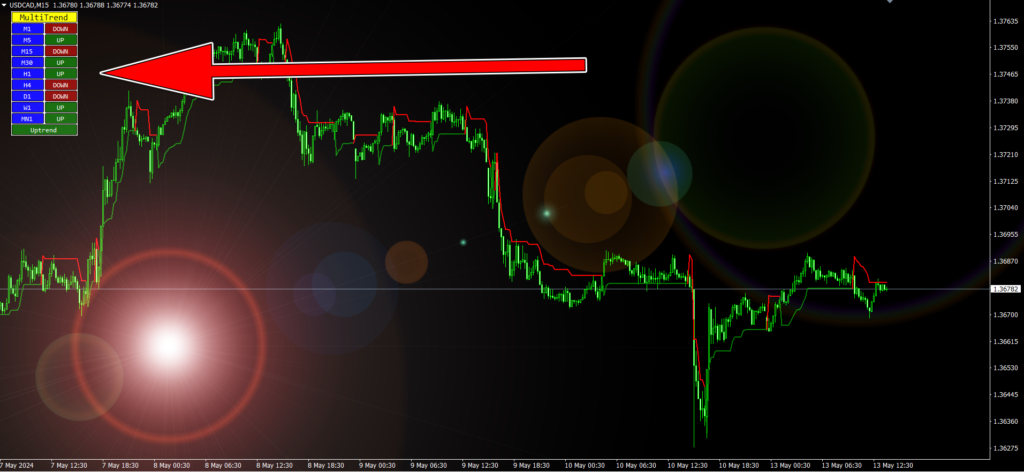The width and height of the screenshot is (1024, 472).
Task: Click the UP status next to M5
Action: click(61, 40)
